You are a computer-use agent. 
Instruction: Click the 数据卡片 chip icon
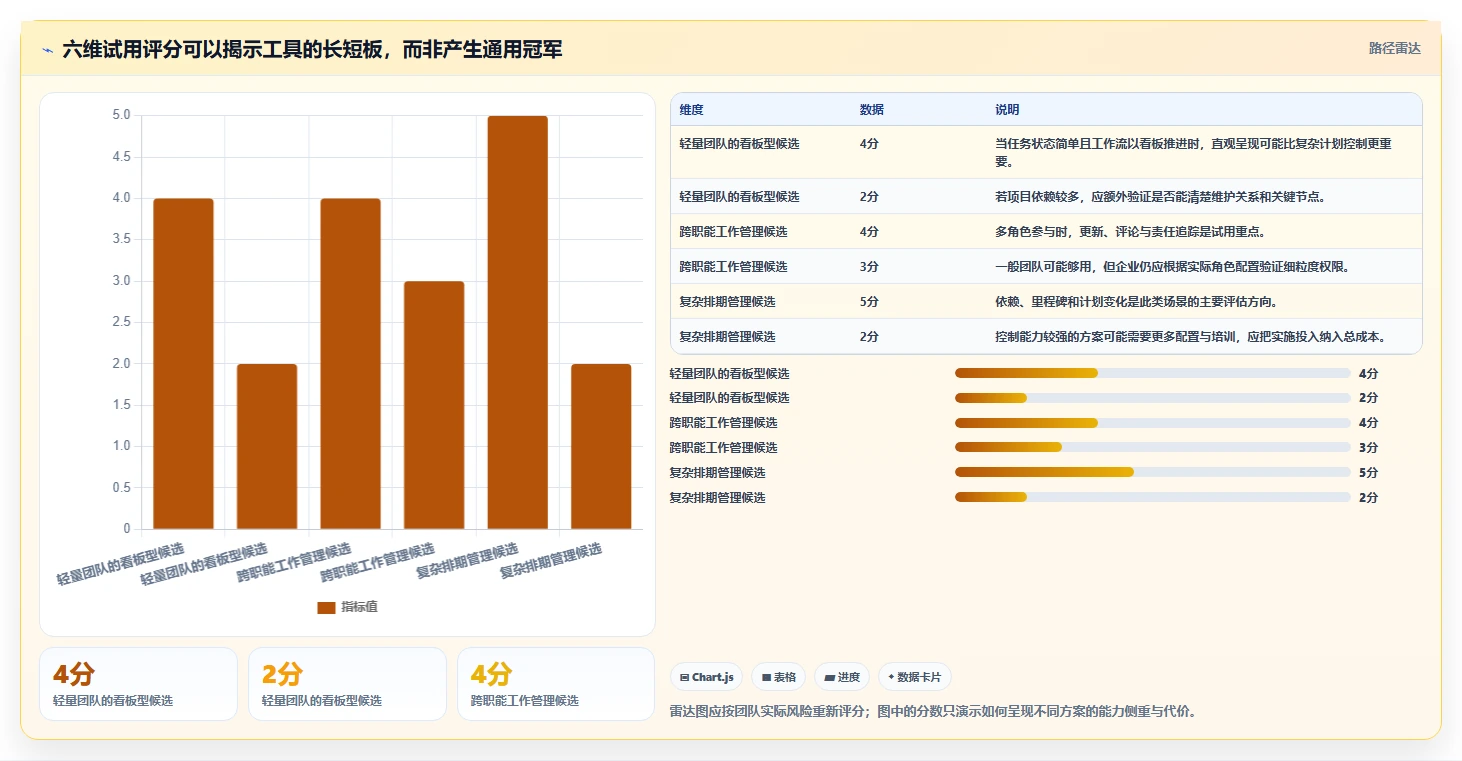[891, 677]
